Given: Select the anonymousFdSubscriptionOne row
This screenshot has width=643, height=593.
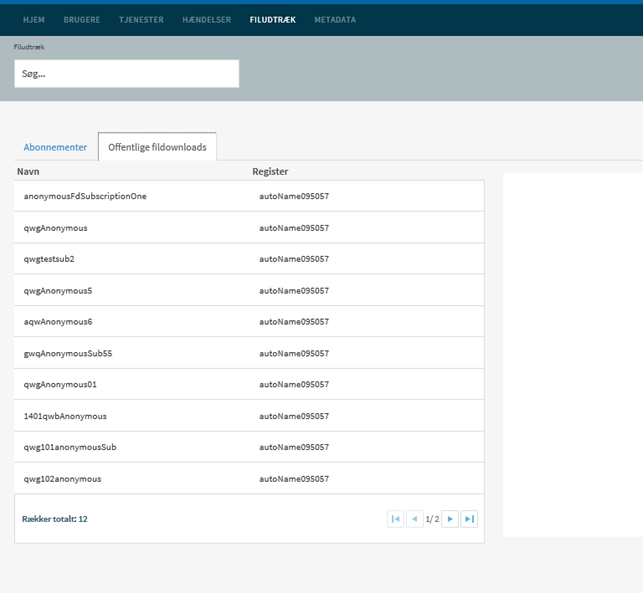Looking at the screenshot, I should [85, 196].
